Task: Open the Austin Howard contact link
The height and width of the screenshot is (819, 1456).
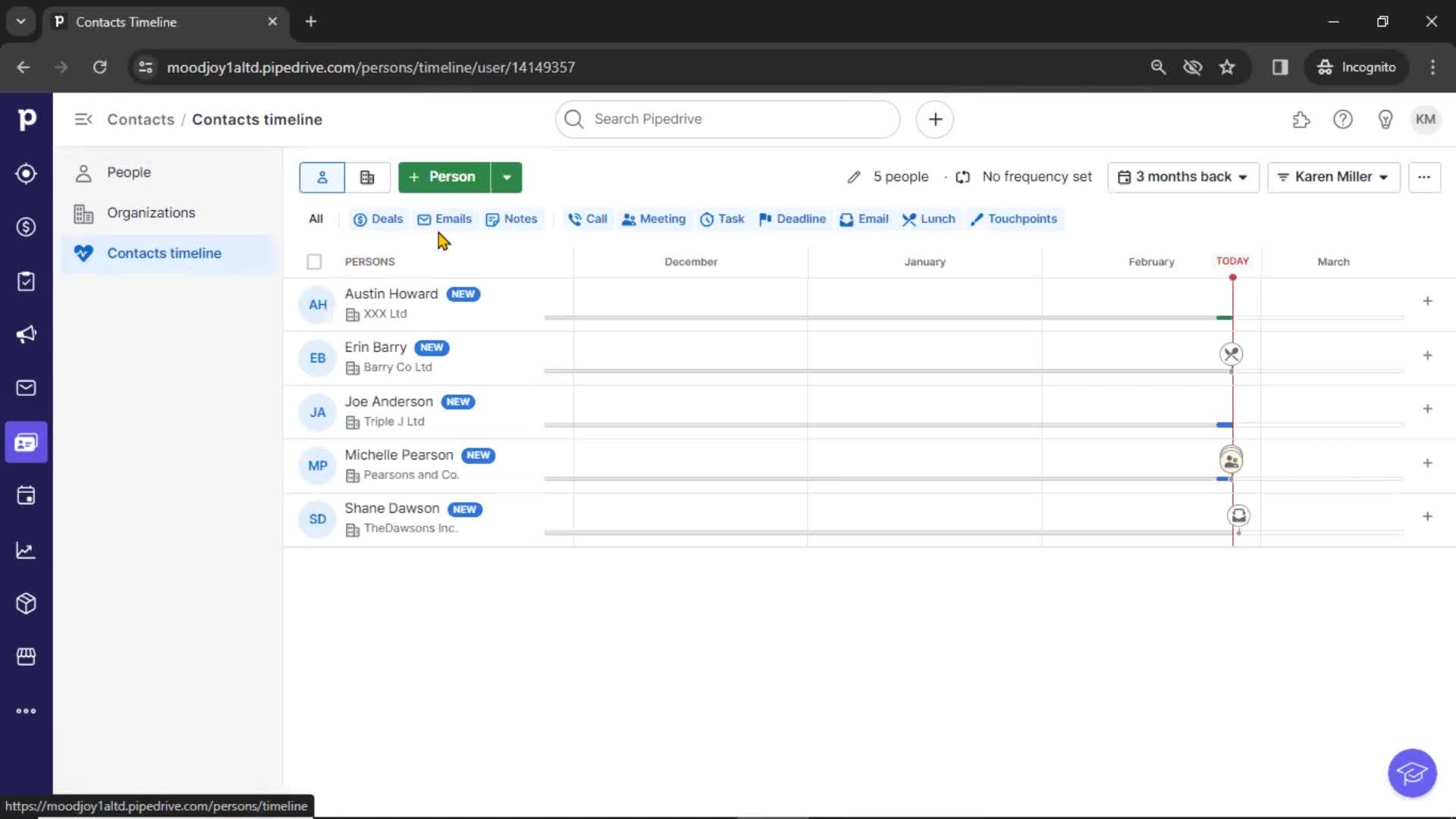Action: tap(391, 293)
